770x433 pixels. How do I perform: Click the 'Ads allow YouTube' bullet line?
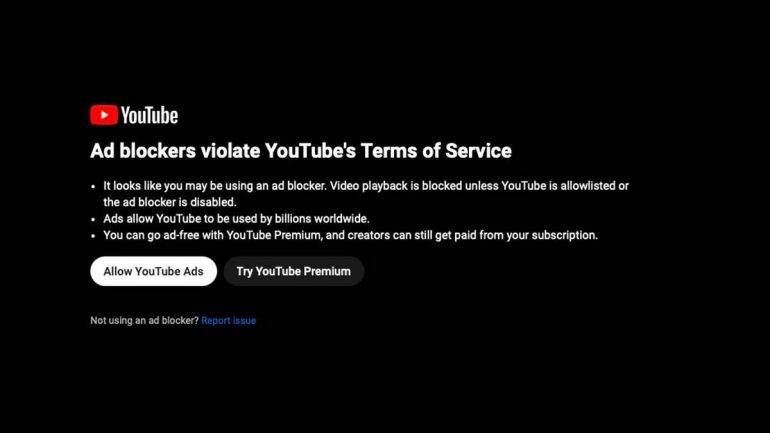tap(236, 219)
